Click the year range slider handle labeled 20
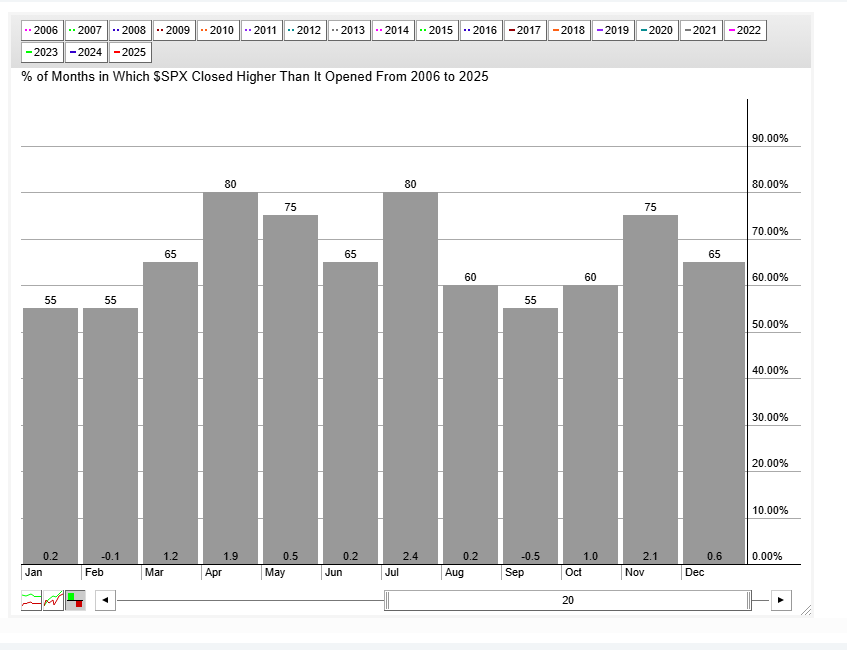 pos(567,601)
